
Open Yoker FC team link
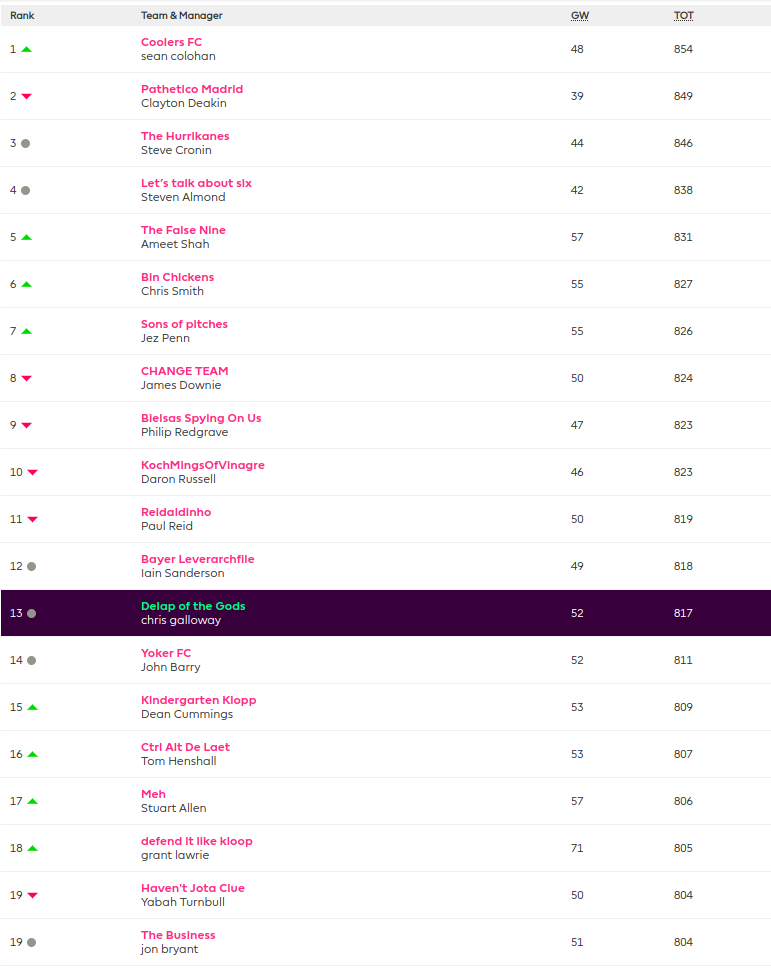[x=166, y=653]
